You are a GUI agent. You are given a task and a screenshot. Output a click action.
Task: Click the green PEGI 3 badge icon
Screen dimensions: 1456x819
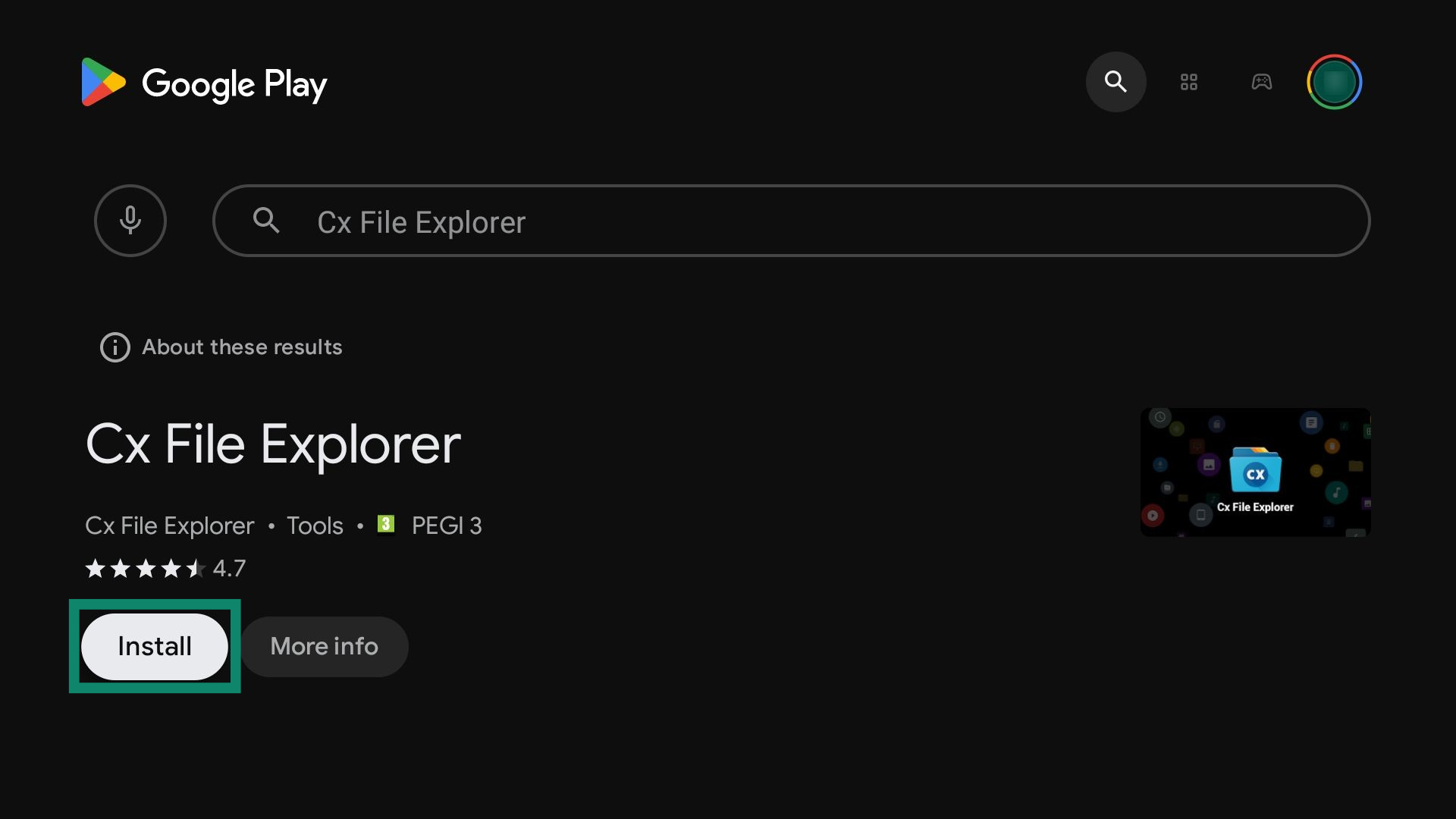click(x=386, y=524)
